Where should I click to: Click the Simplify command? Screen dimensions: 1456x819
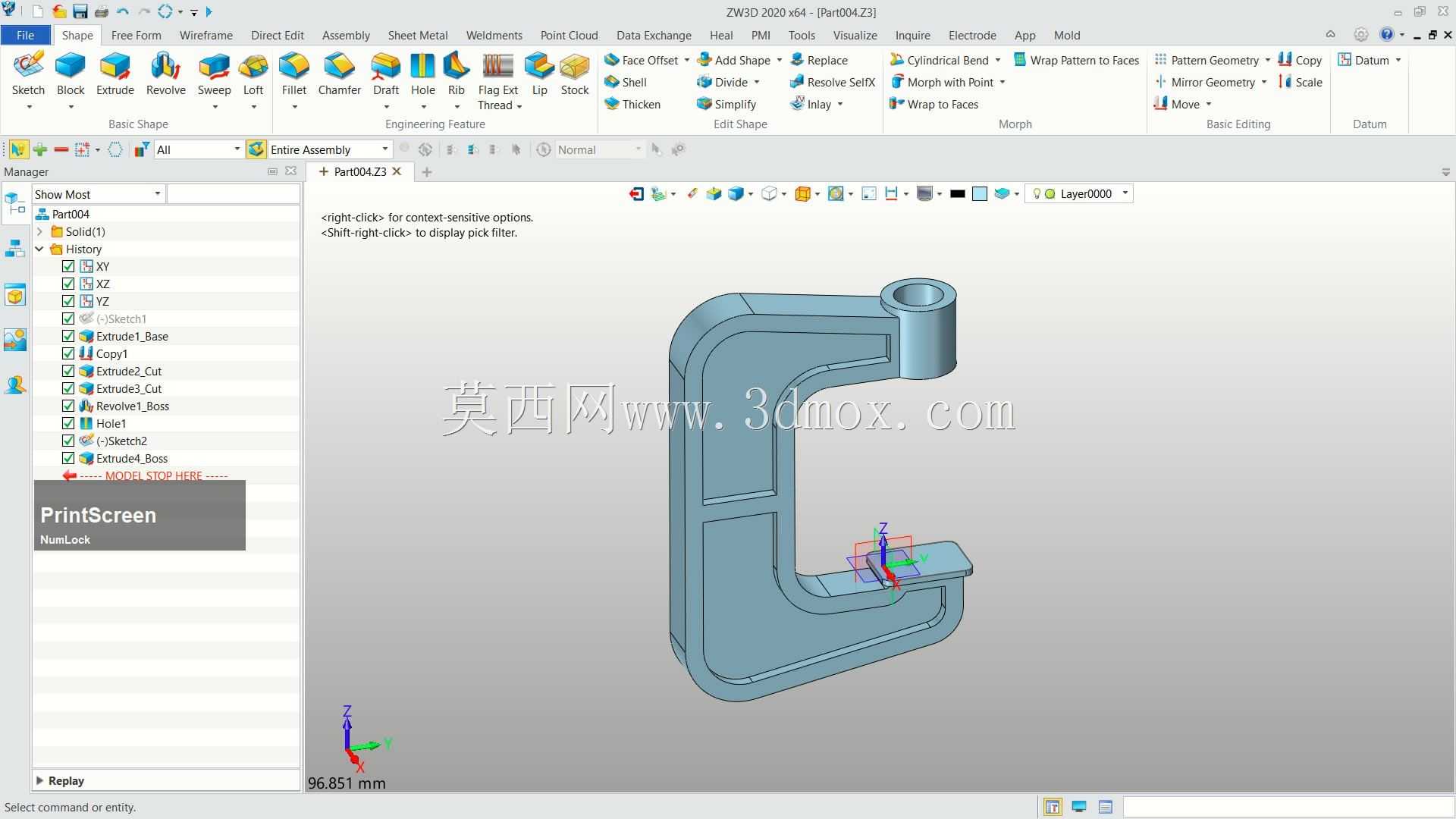(x=726, y=104)
